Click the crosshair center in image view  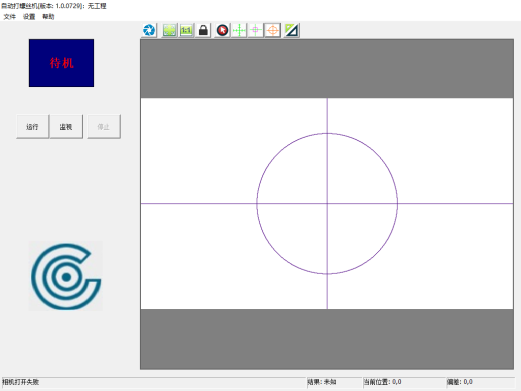[x=327, y=203]
